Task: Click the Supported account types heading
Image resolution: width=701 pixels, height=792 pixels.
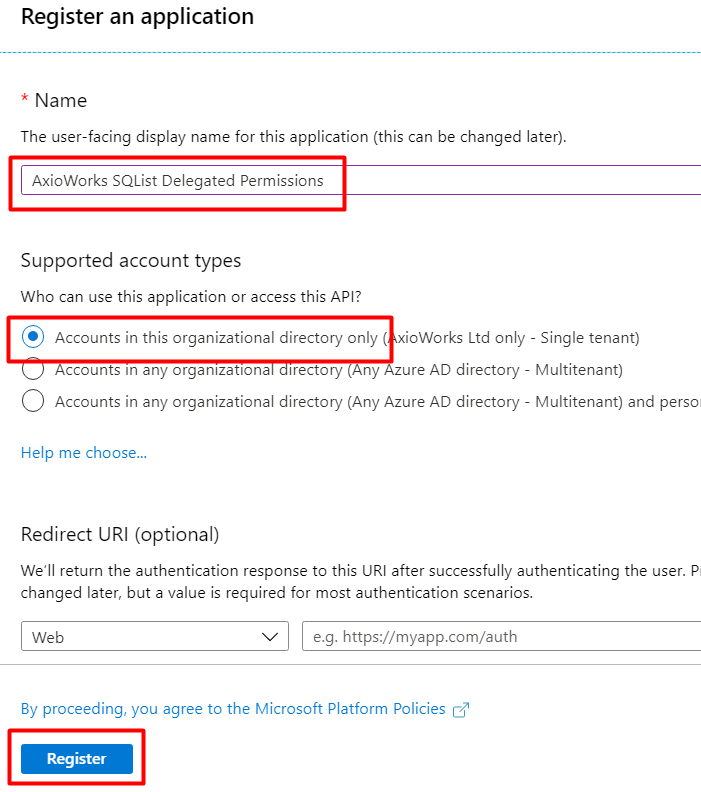Action: [x=131, y=261]
